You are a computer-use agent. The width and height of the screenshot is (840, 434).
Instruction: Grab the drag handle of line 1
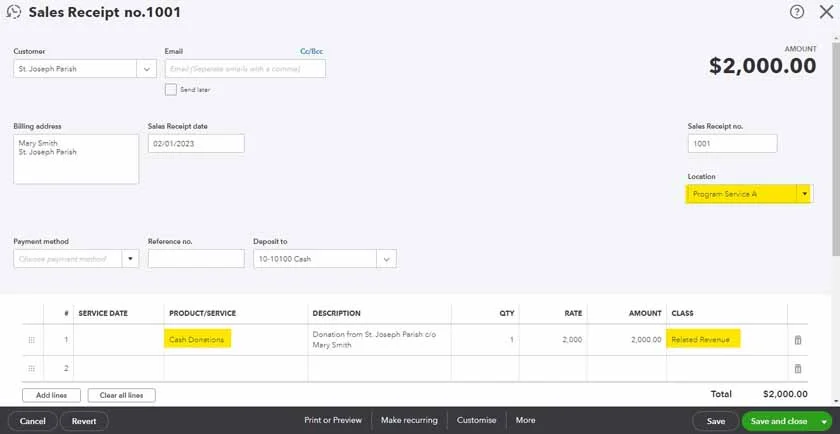click(32, 340)
